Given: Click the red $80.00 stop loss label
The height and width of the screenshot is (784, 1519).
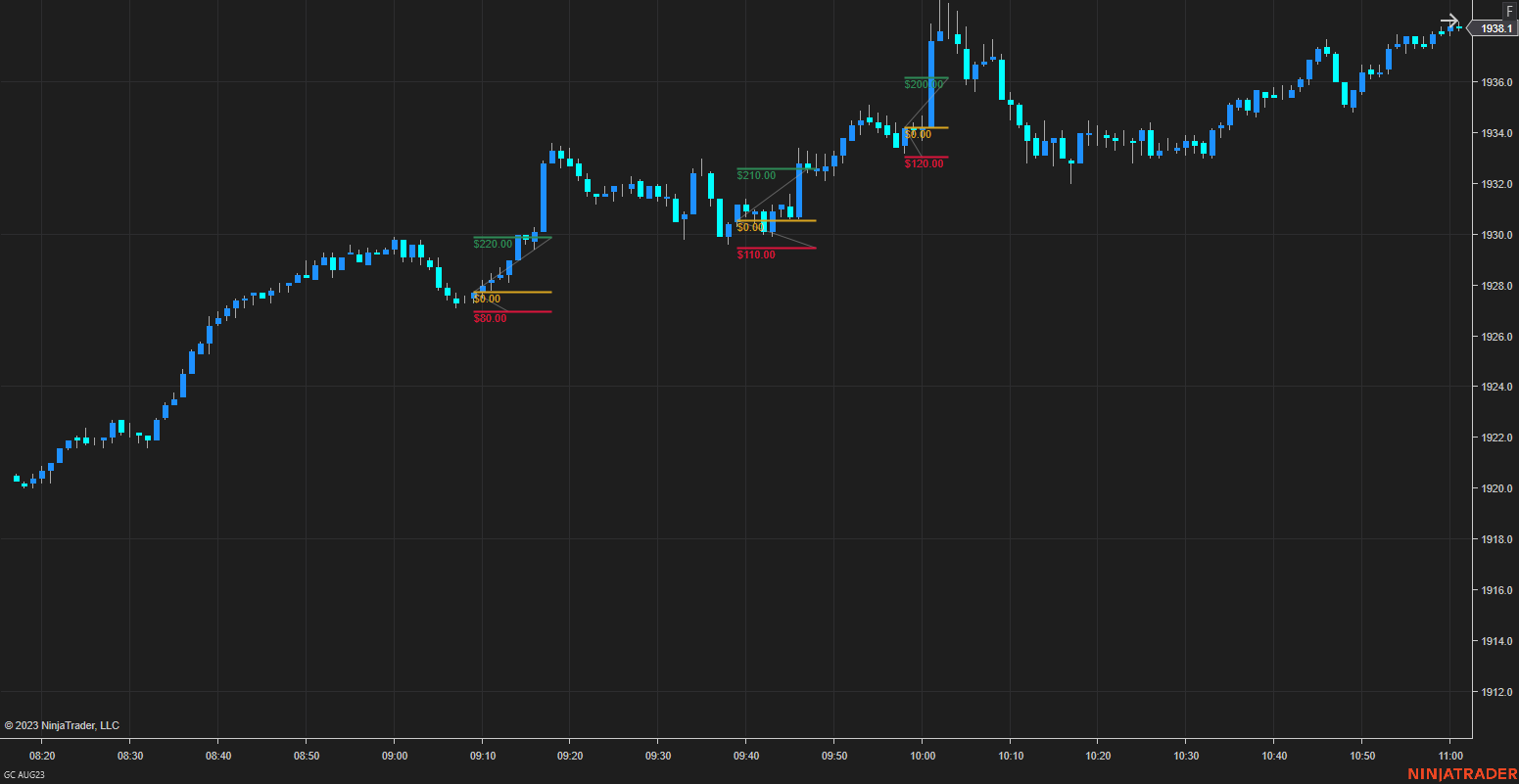Looking at the screenshot, I should (490, 318).
